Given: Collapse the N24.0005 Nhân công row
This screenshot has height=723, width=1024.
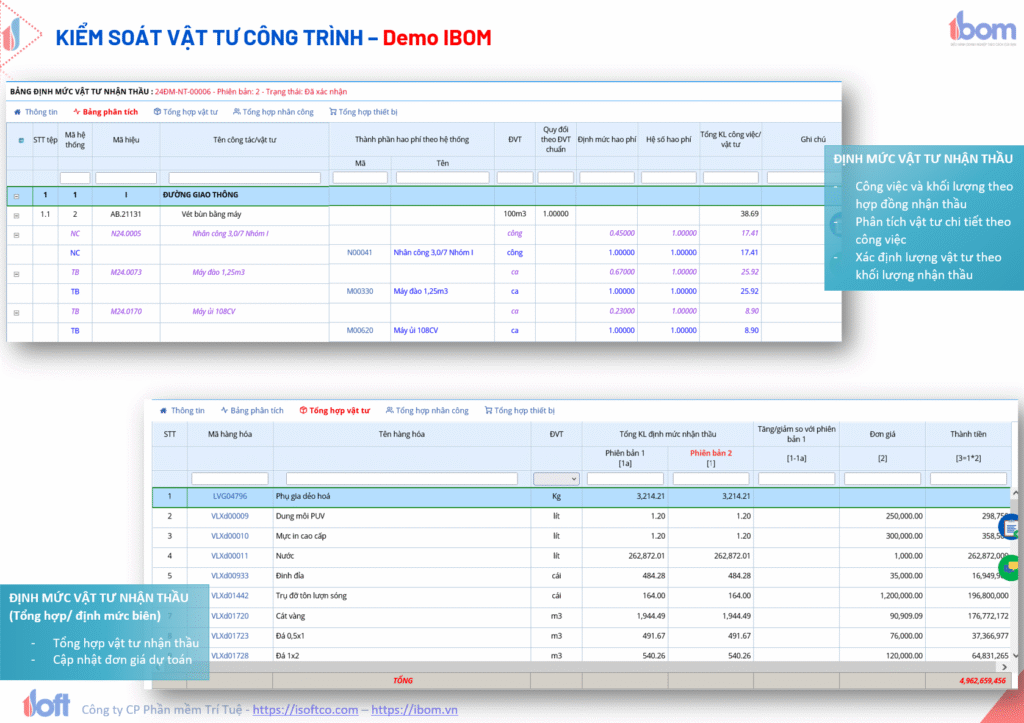Looking at the screenshot, I should tap(16, 234).
